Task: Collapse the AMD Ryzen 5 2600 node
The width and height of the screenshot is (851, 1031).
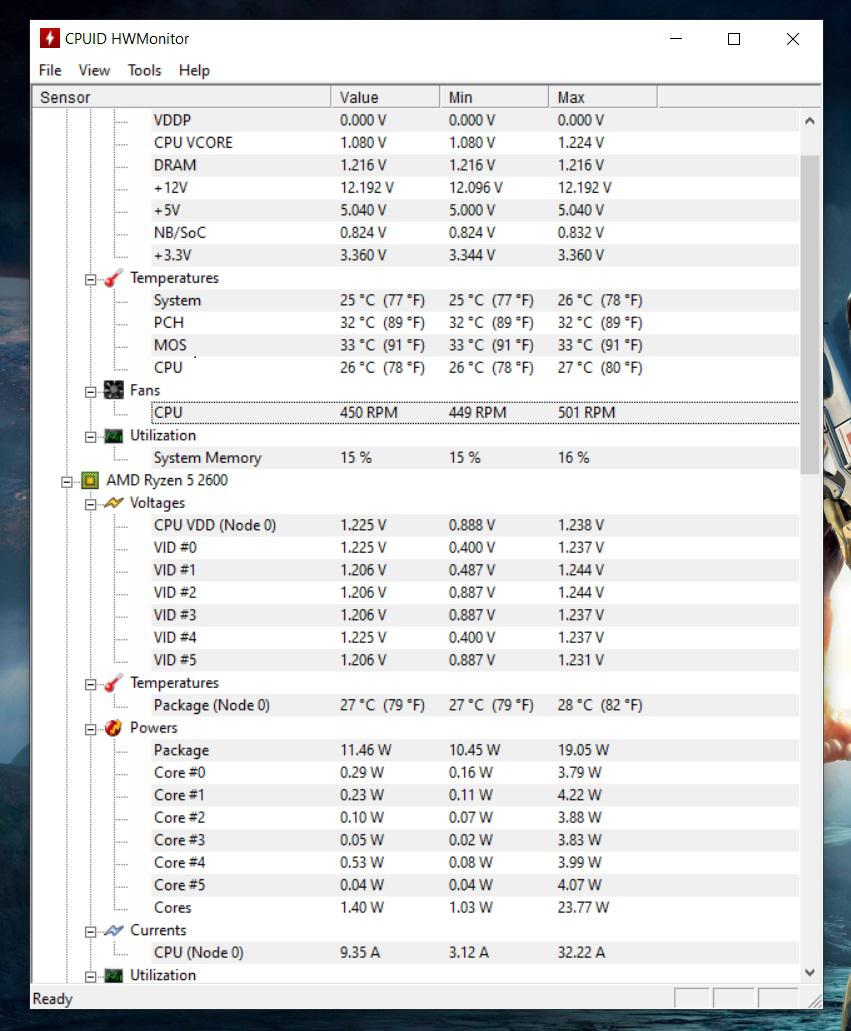Action: (x=67, y=481)
